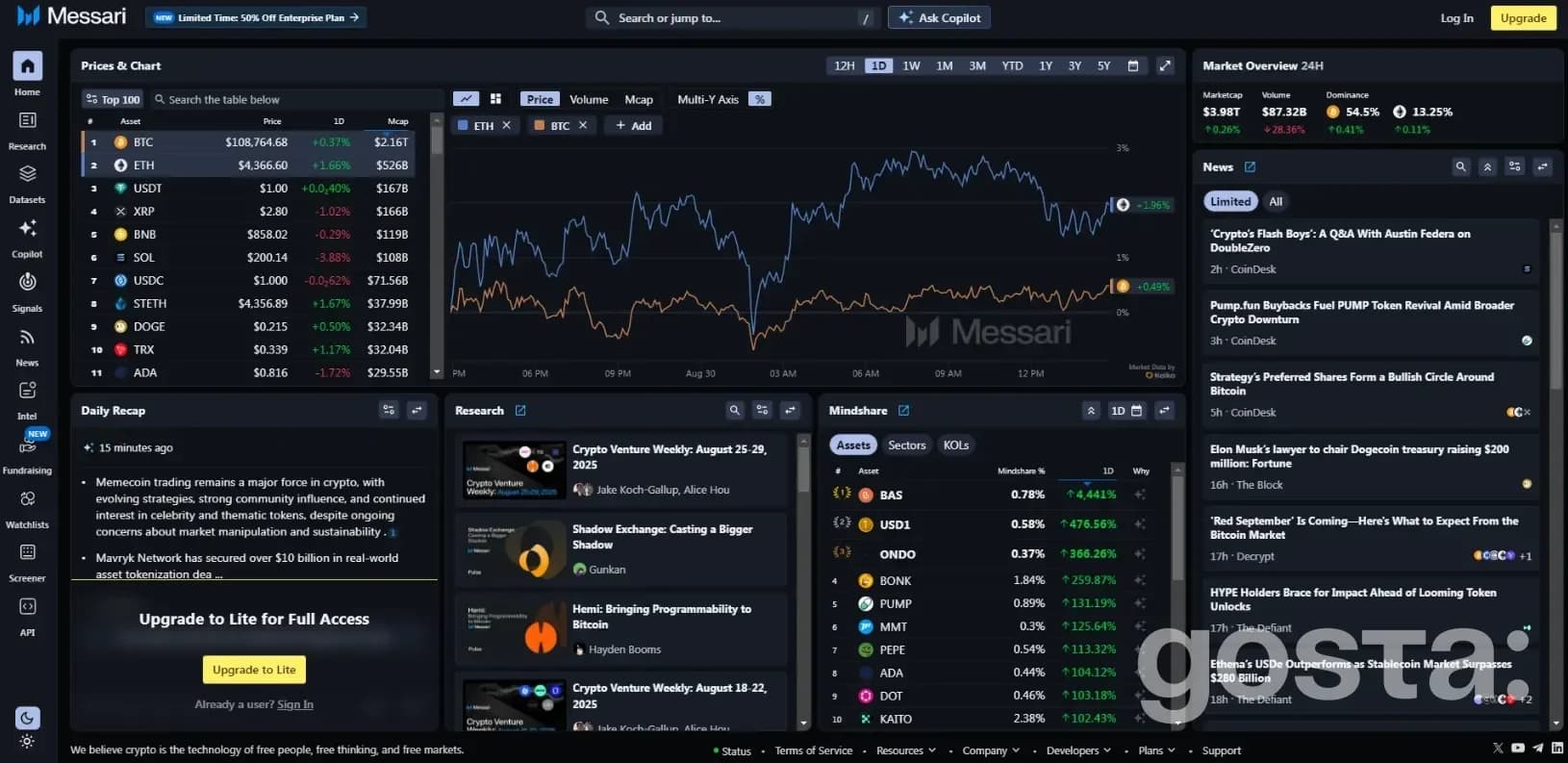Expand the Developers footer menu

[1078, 750]
